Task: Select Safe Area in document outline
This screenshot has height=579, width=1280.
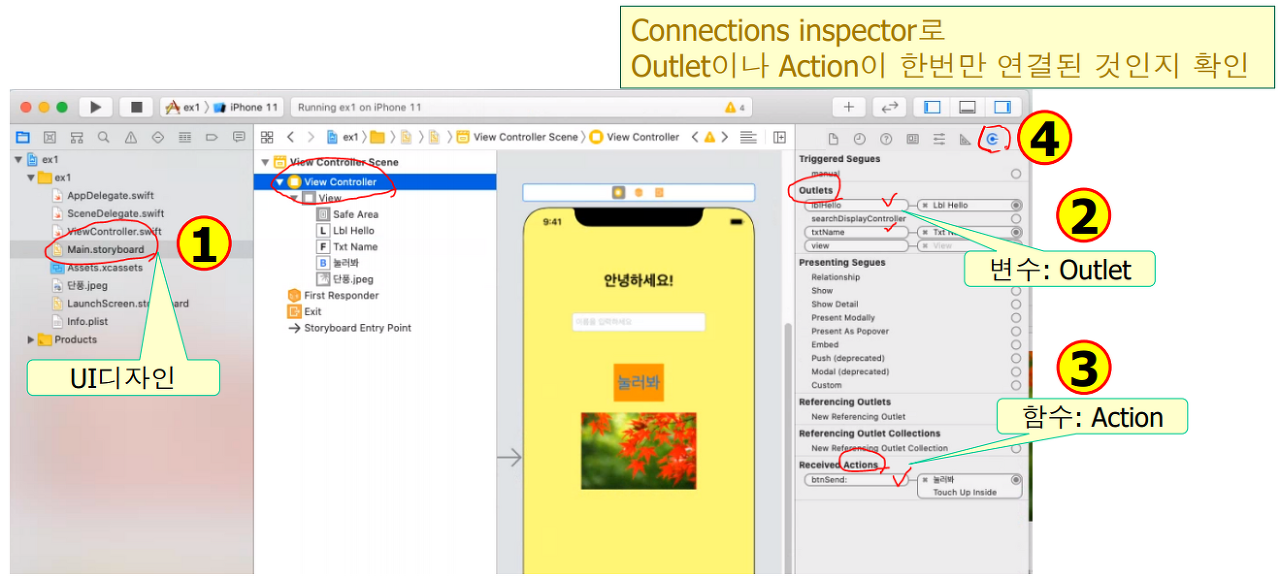Action: click(x=355, y=214)
